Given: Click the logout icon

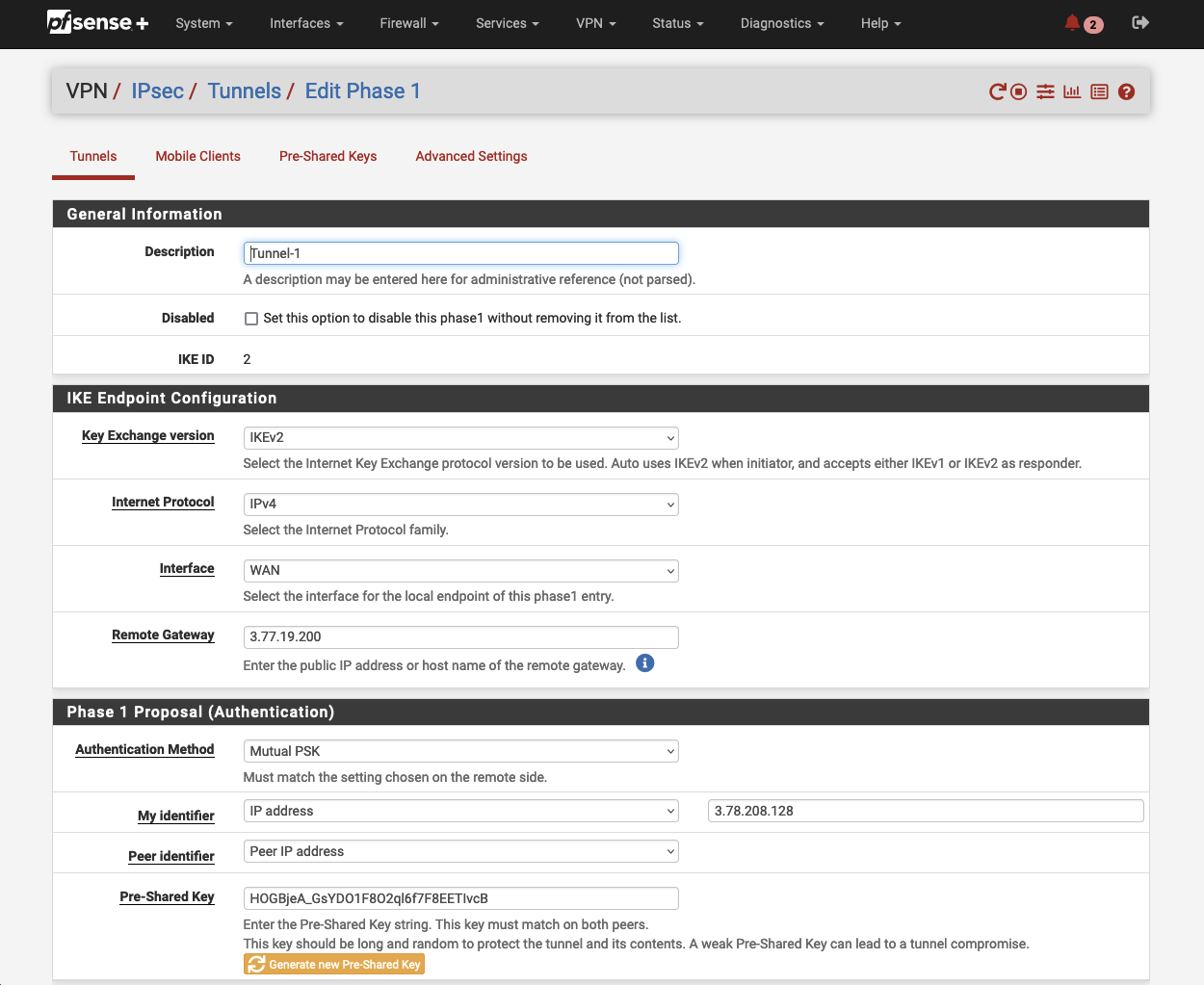Looking at the screenshot, I should click(x=1139, y=23).
